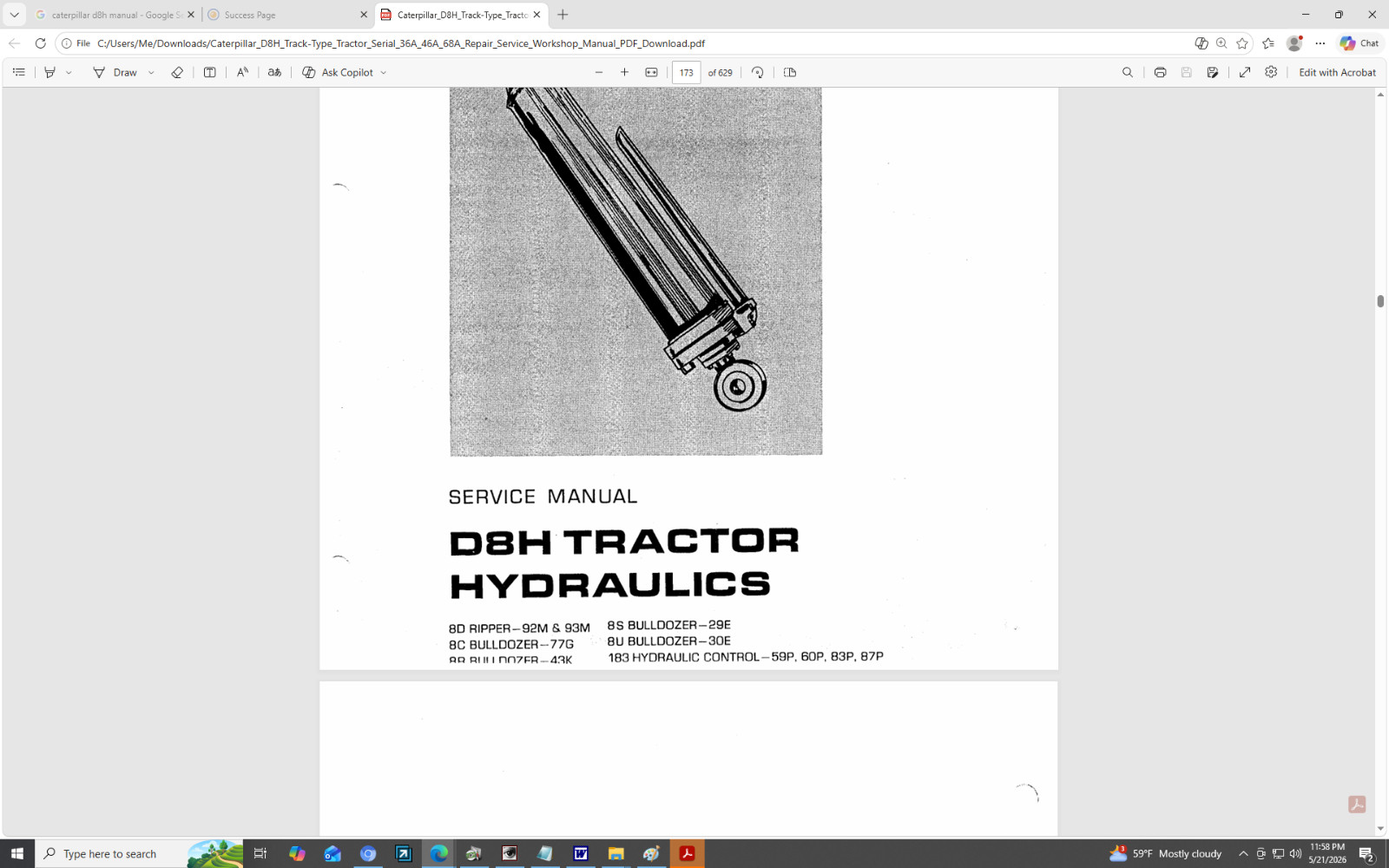Open the Favorites list
Screen dimensions: 1389x868
(1268, 43)
